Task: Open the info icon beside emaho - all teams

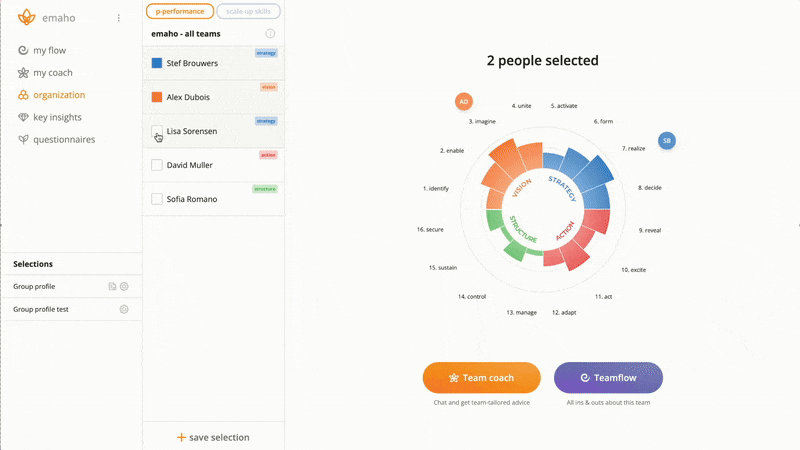Action: pyautogui.click(x=270, y=34)
